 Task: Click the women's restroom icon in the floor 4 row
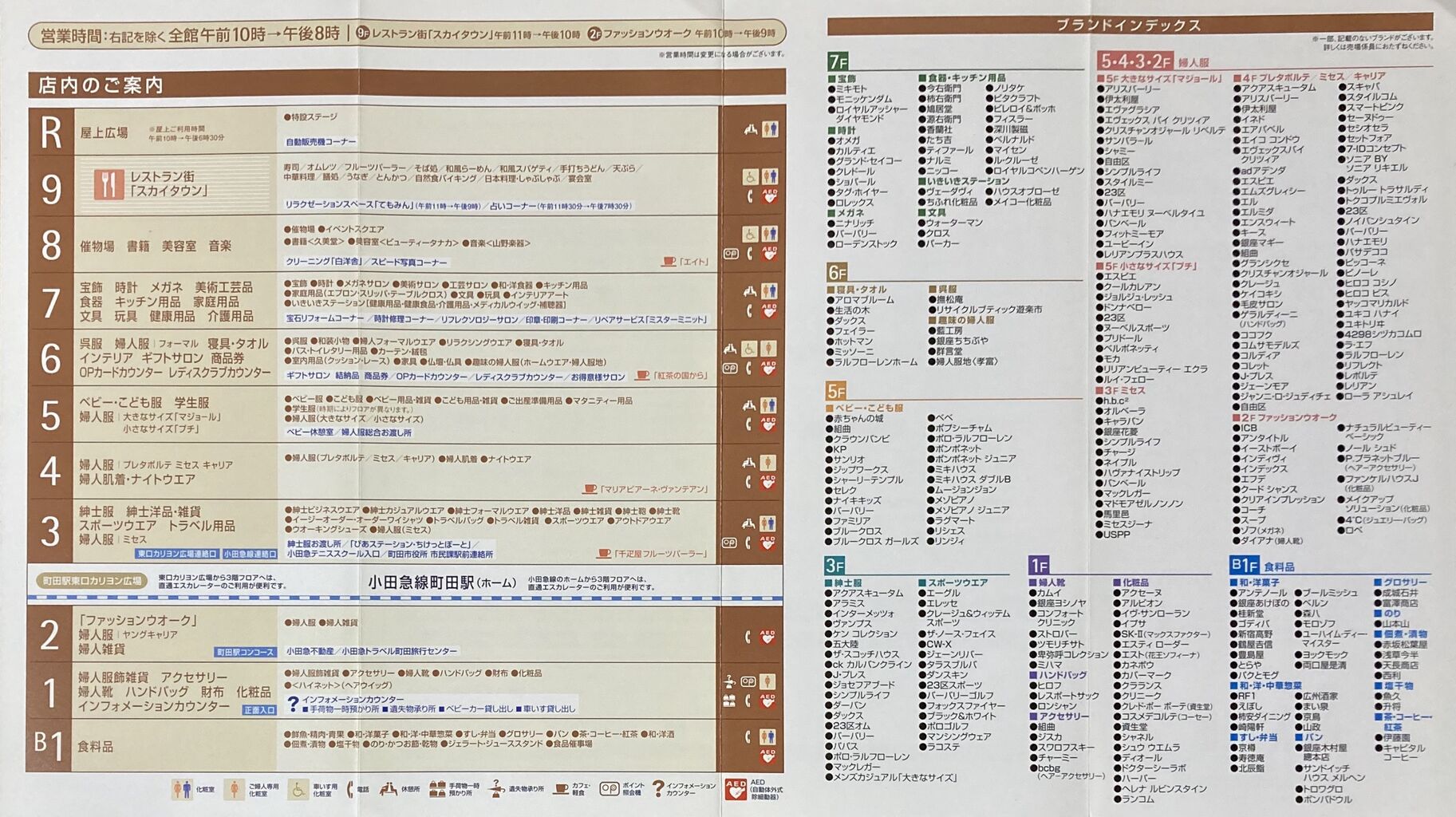[768, 463]
